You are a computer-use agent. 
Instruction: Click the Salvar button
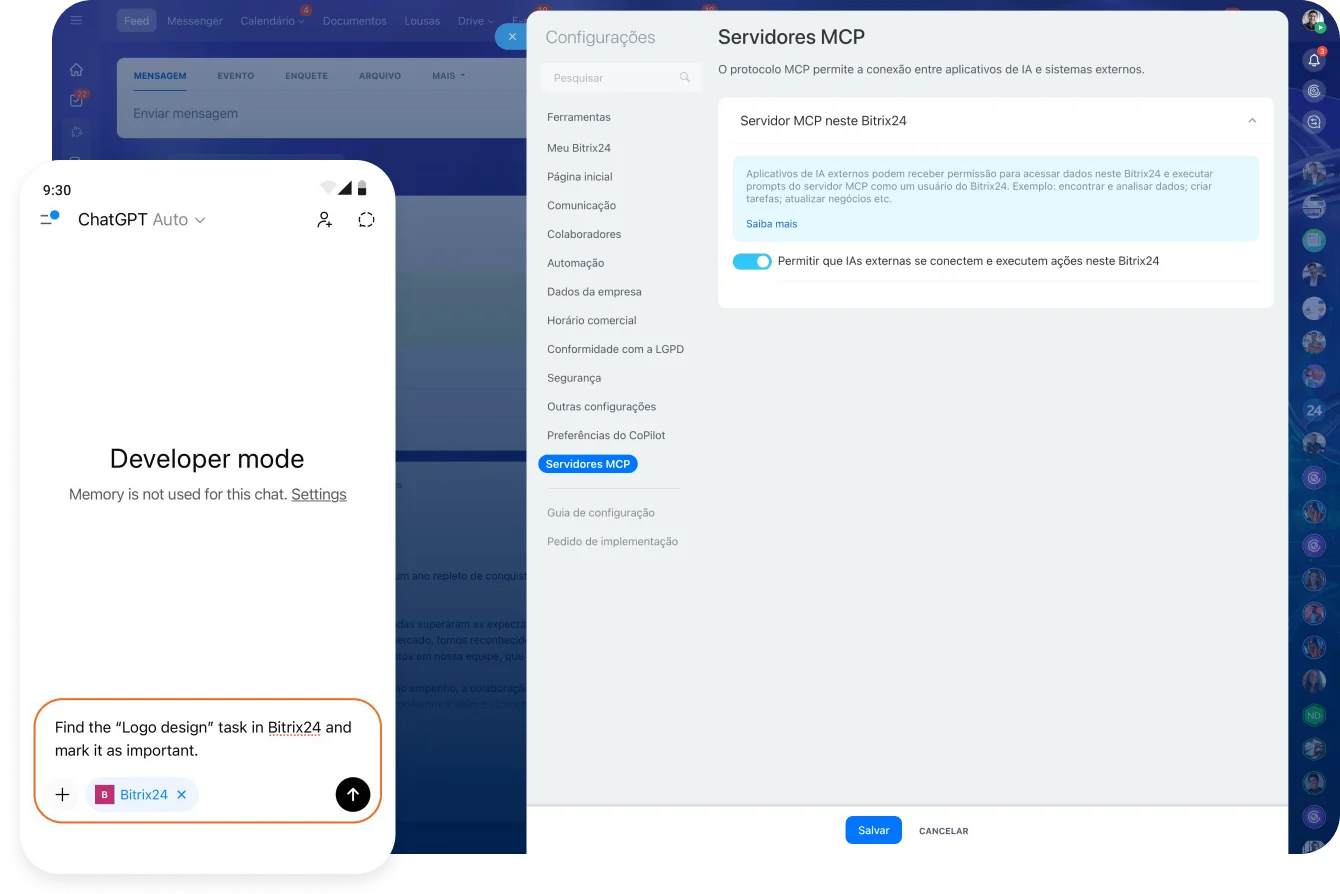873,830
